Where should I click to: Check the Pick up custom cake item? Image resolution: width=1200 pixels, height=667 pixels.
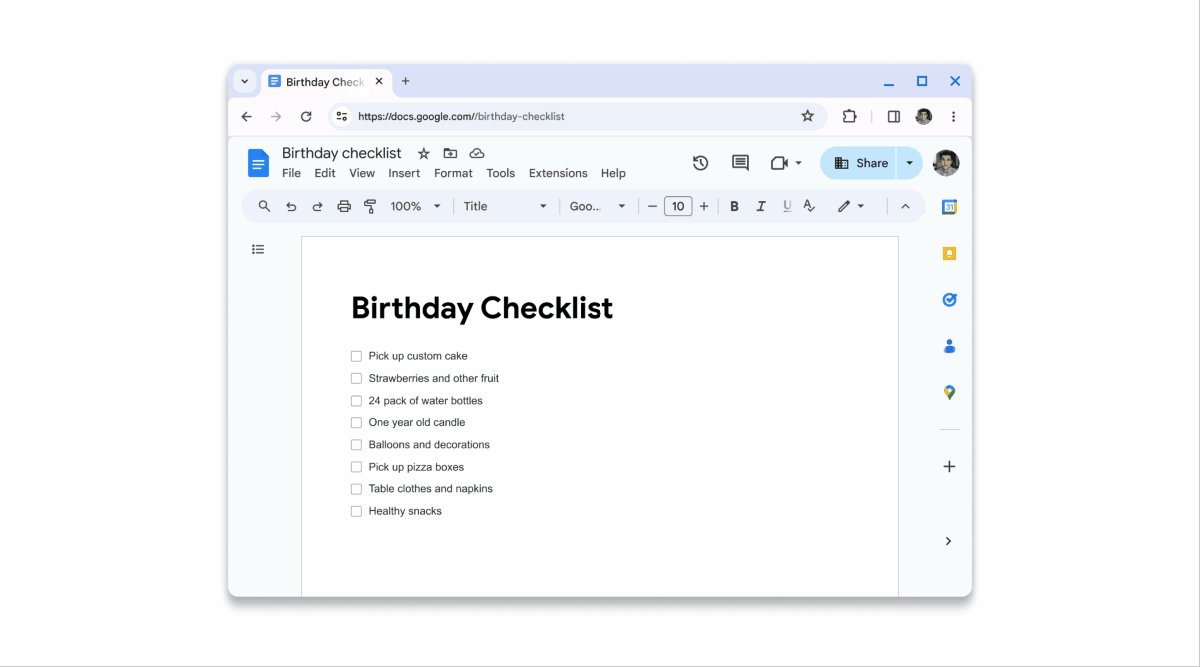356,356
